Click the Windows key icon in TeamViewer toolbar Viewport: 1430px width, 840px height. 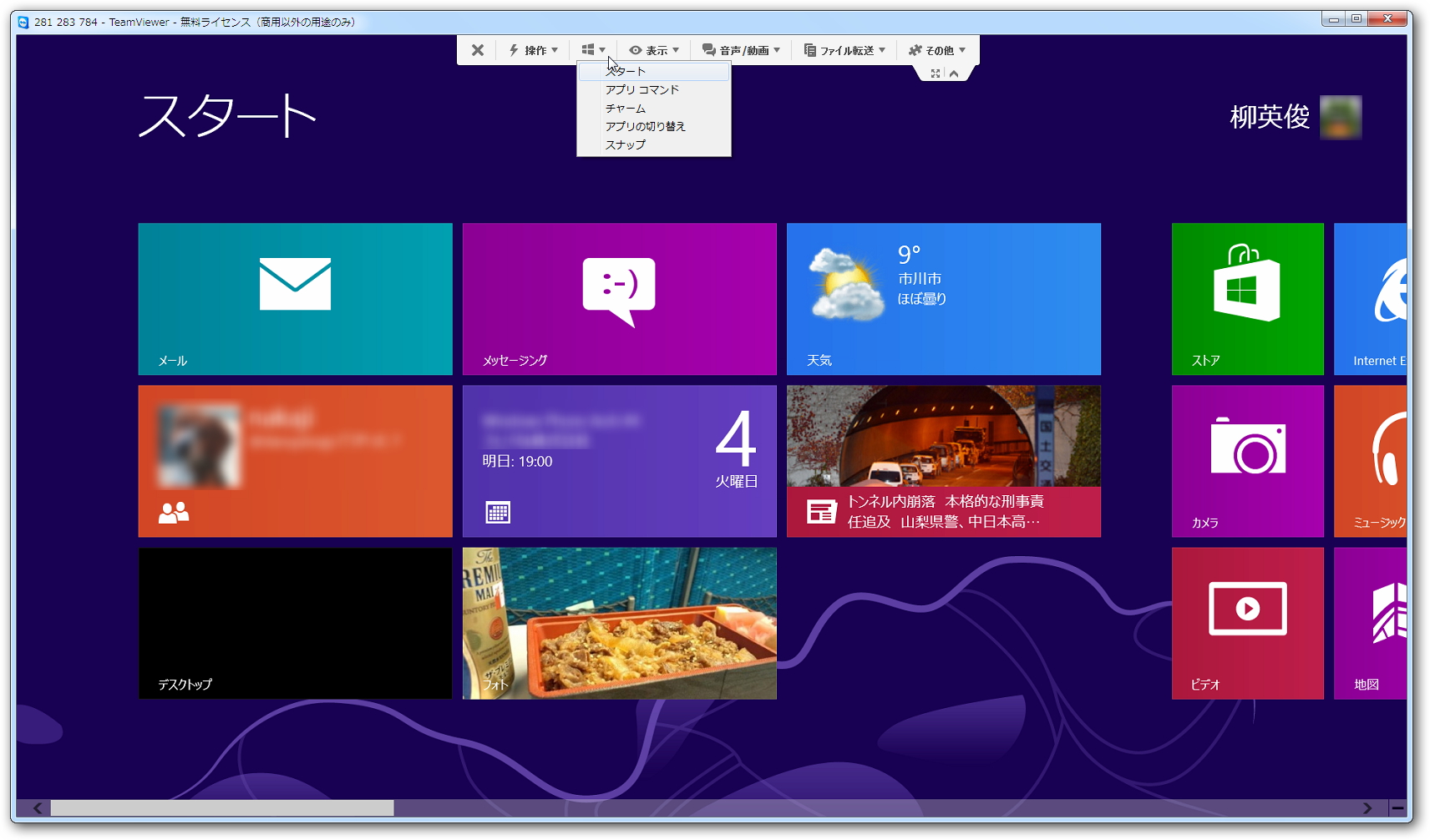589,49
